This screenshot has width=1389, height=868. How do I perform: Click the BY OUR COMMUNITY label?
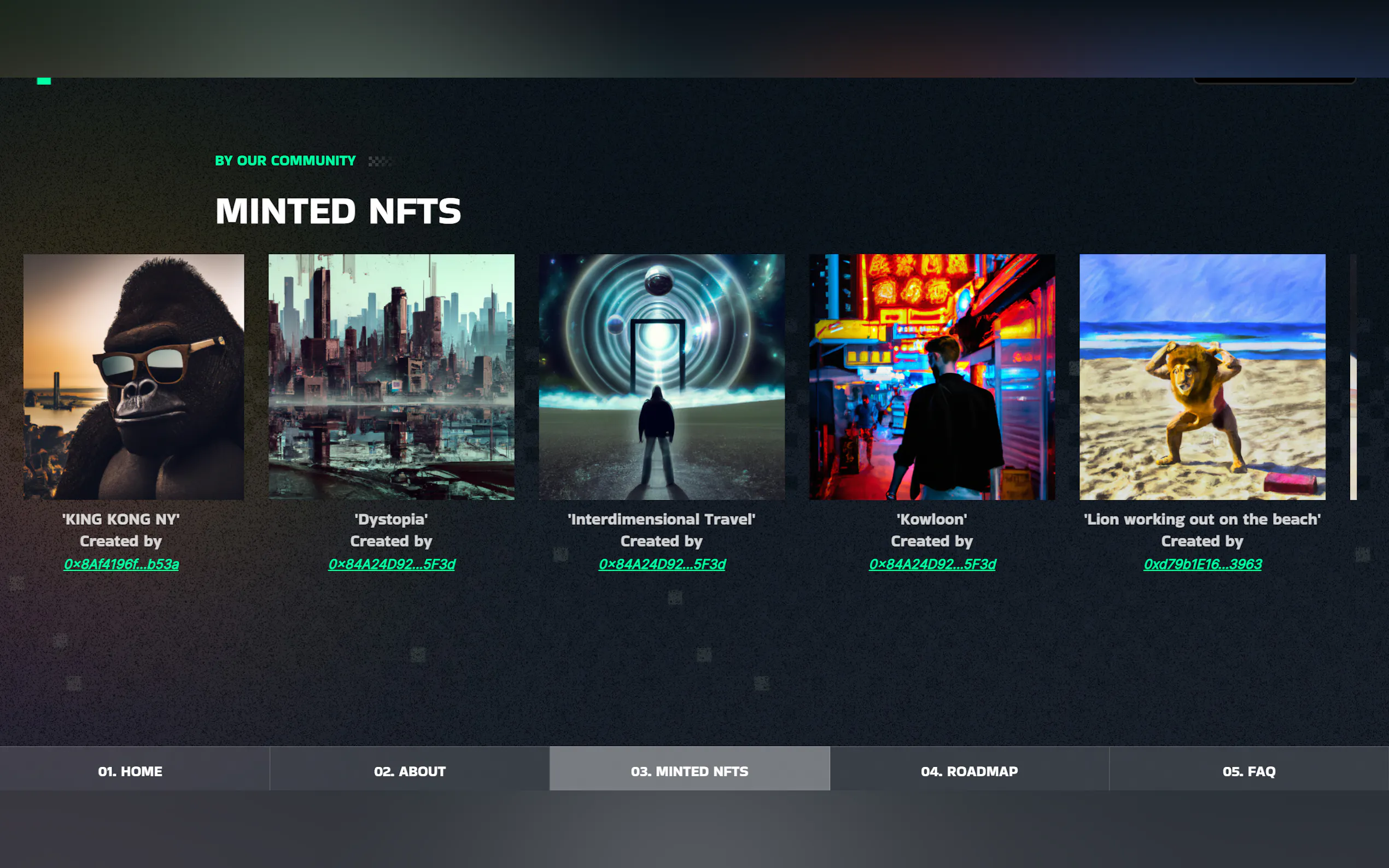[x=285, y=161]
